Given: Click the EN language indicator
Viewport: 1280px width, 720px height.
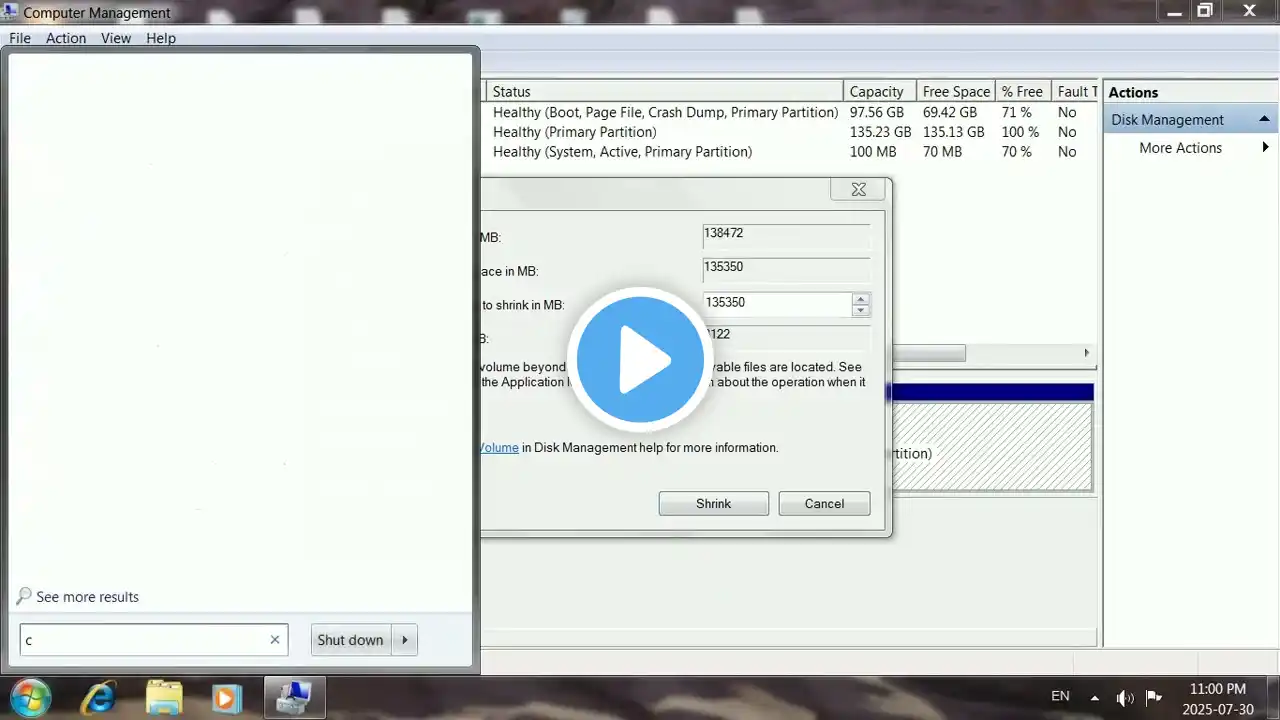Looking at the screenshot, I should coord(1060,696).
